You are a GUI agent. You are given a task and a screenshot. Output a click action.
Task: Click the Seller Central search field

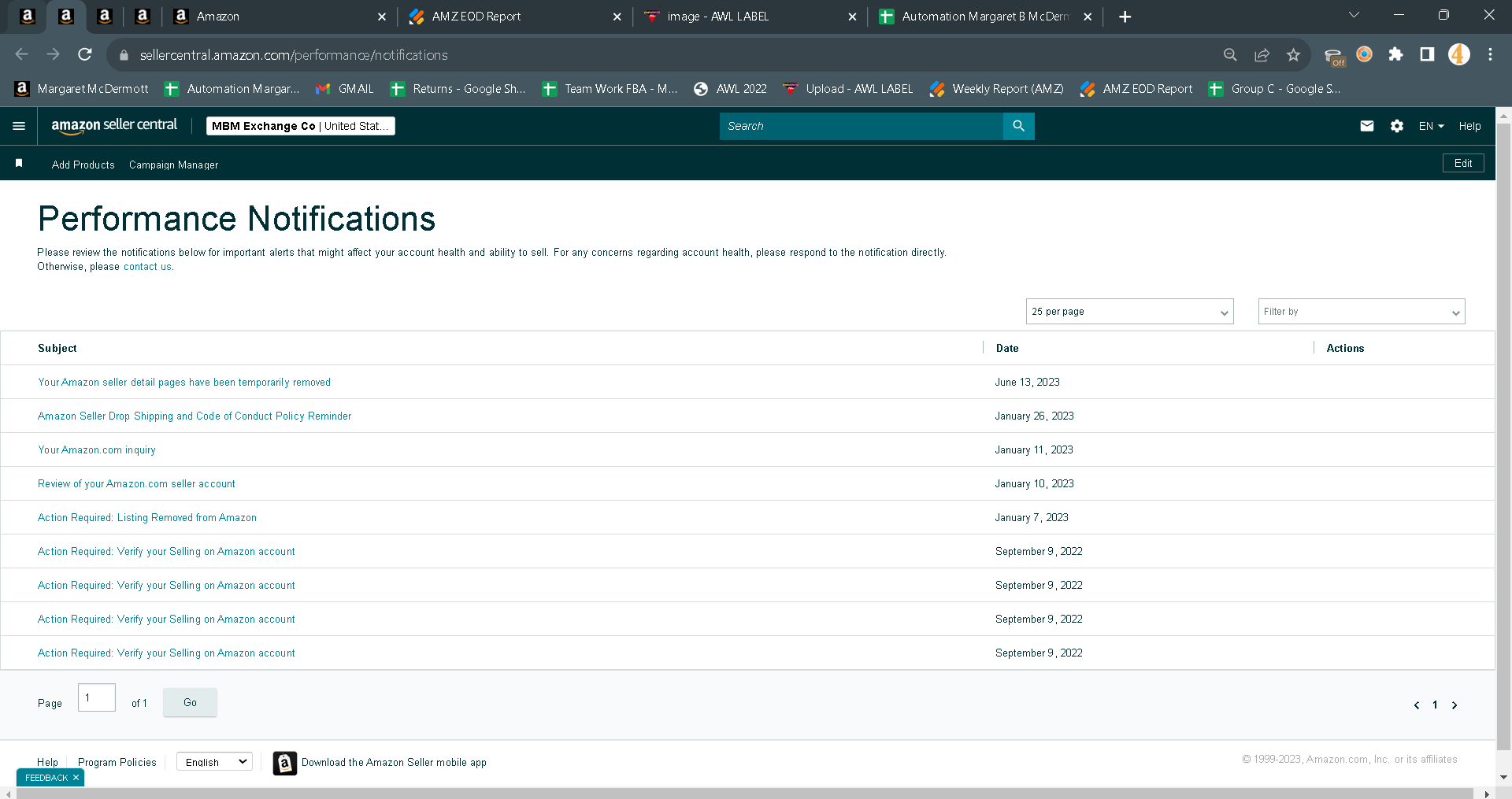click(x=862, y=126)
